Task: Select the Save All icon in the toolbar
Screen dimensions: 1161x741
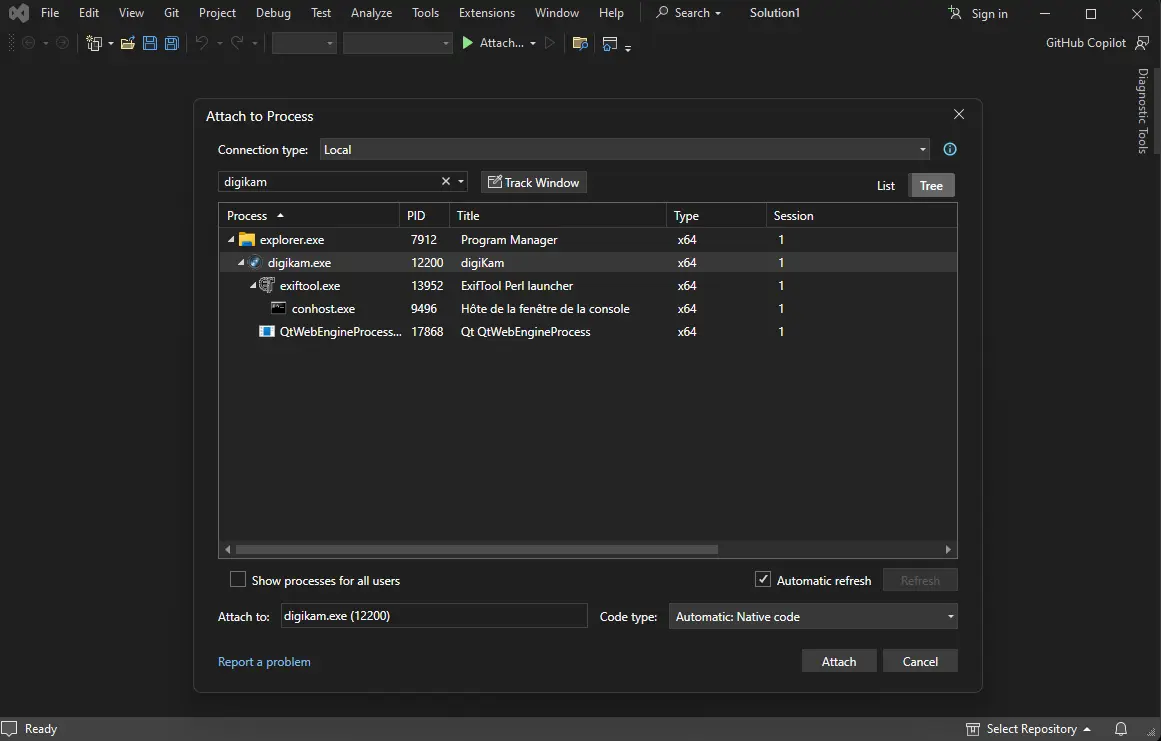Action: (x=171, y=43)
